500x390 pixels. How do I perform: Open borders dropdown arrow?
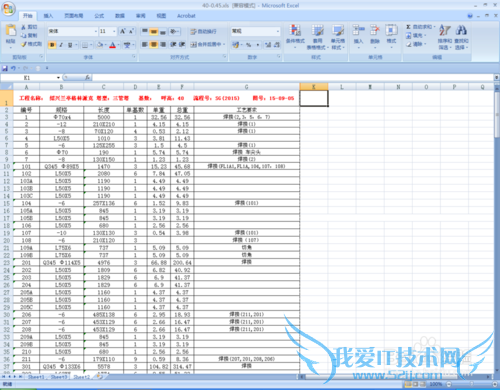(91, 45)
